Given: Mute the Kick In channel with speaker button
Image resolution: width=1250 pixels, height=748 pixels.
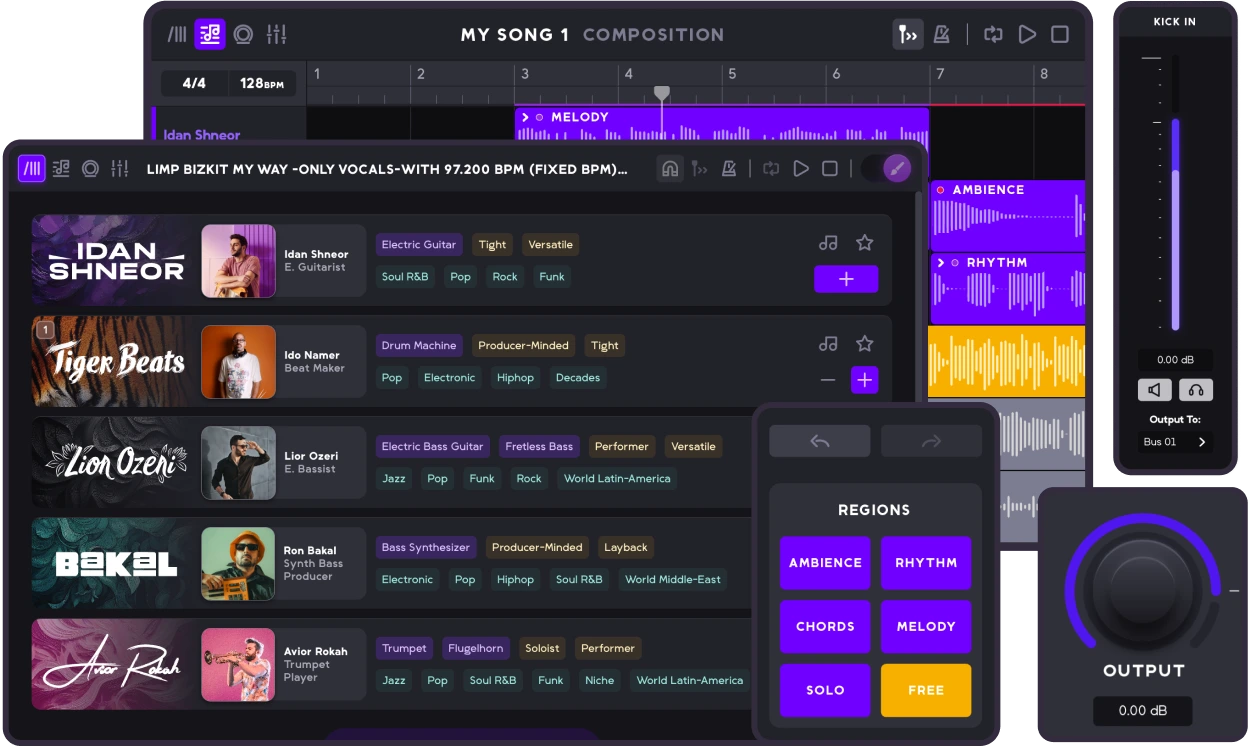Looking at the screenshot, I should click(x=1154, y=390).
